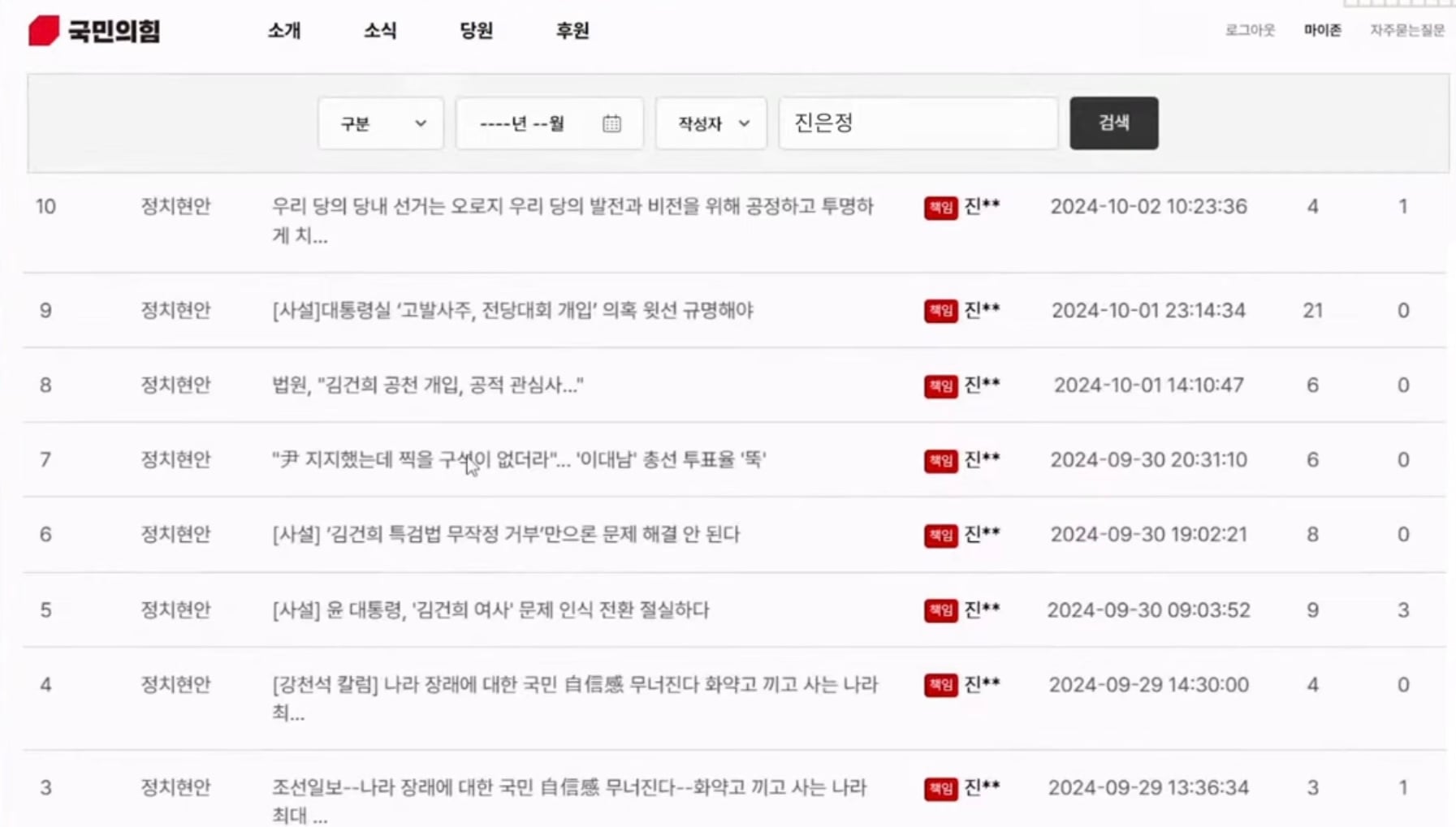Expand the 구분 category dropdown

381,123
